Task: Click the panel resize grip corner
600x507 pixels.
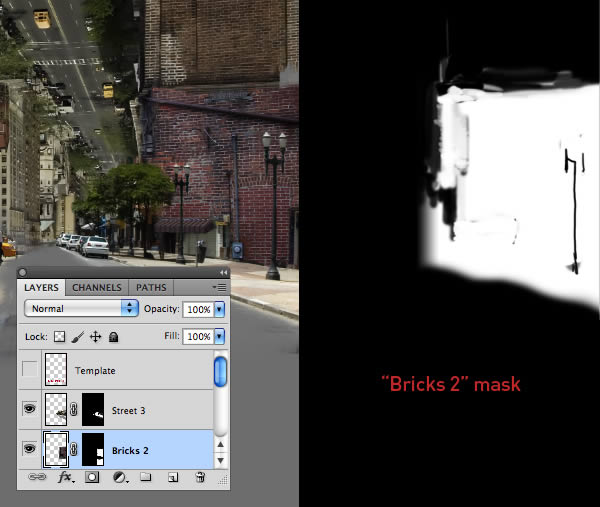Action: coord(223,480)
